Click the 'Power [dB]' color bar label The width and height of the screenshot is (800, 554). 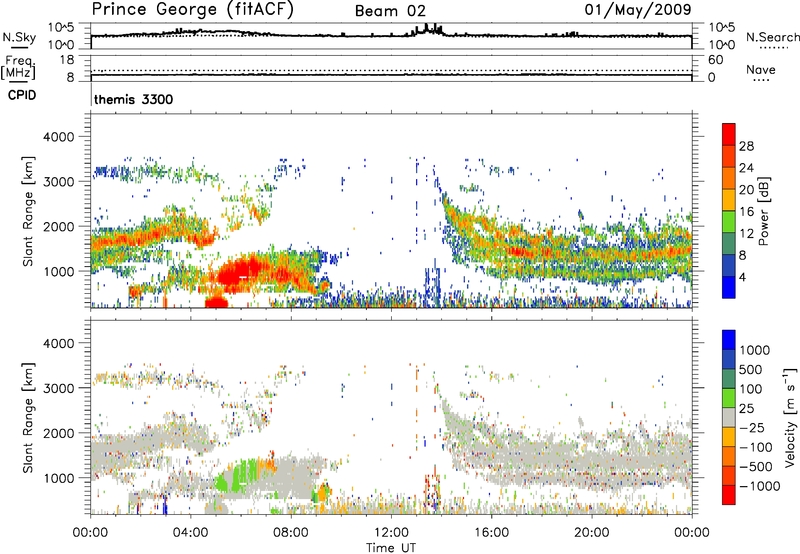764,211
